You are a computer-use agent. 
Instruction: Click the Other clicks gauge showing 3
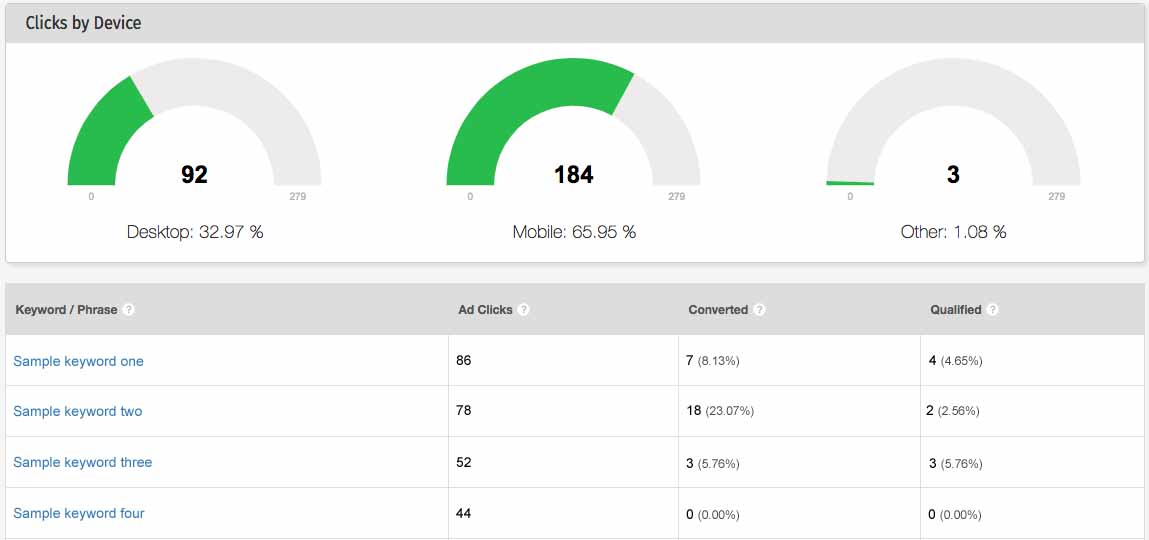[x=953, y=122]
